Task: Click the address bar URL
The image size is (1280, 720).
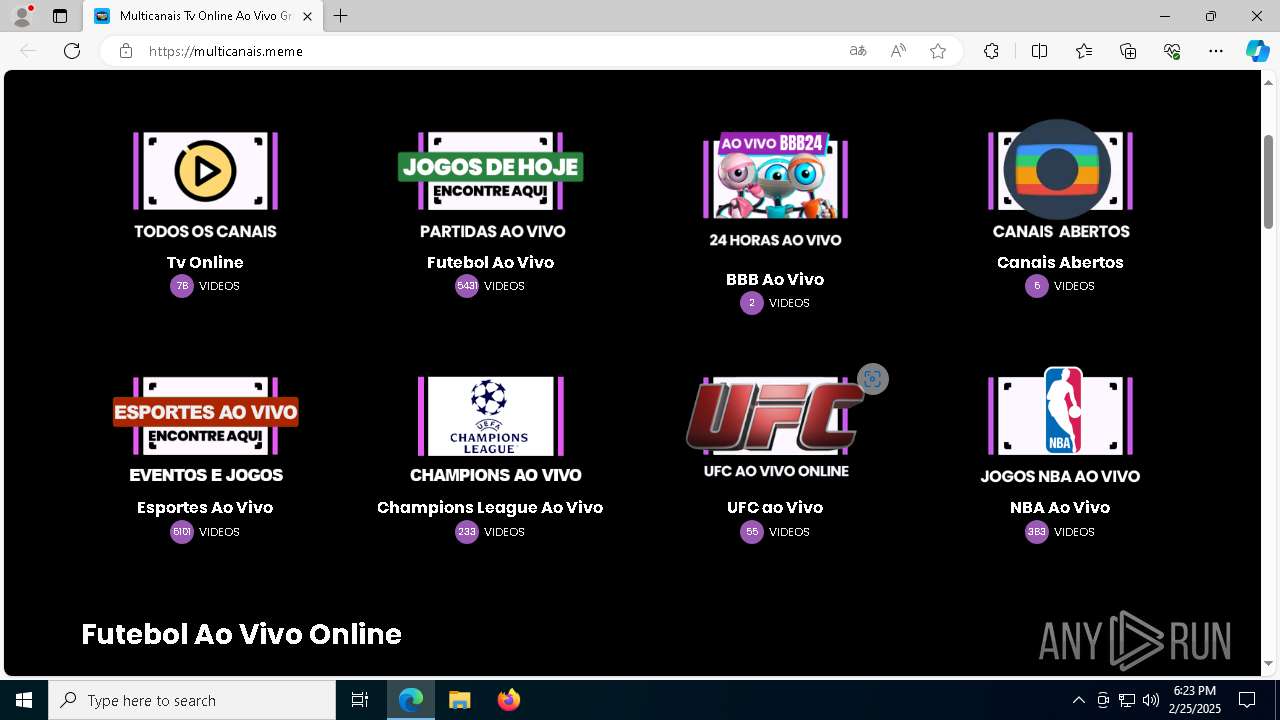Action: tap(226, 51)
